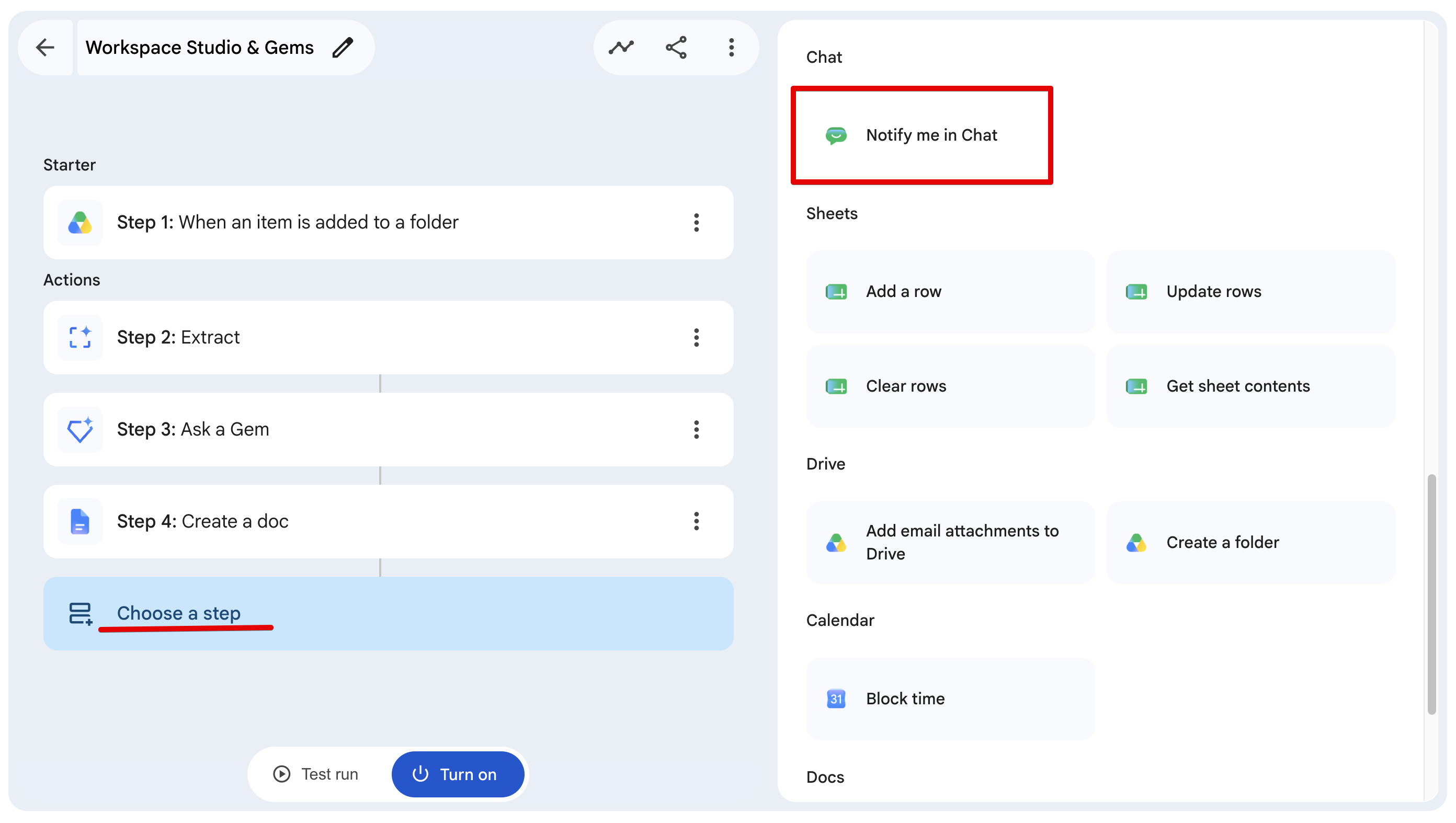
Task: Click the Extract icon in Step 2
Action: coord(79,337)
